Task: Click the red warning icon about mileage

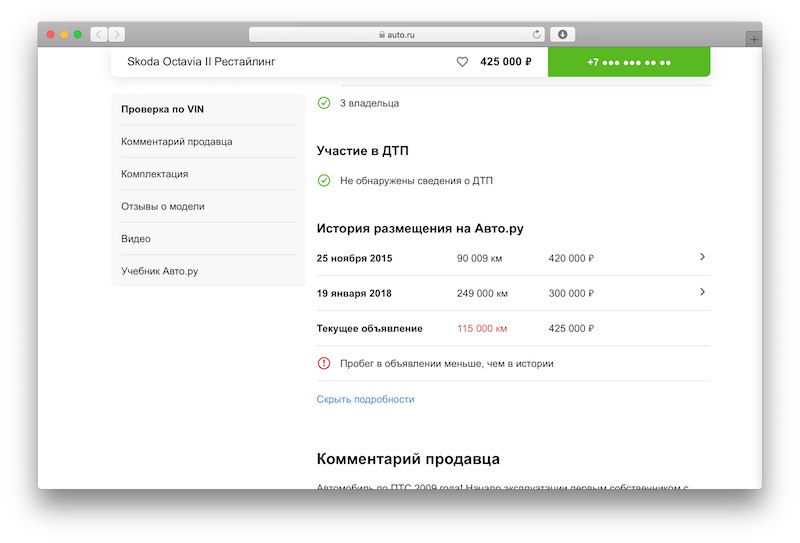Action: coord(324,363)
